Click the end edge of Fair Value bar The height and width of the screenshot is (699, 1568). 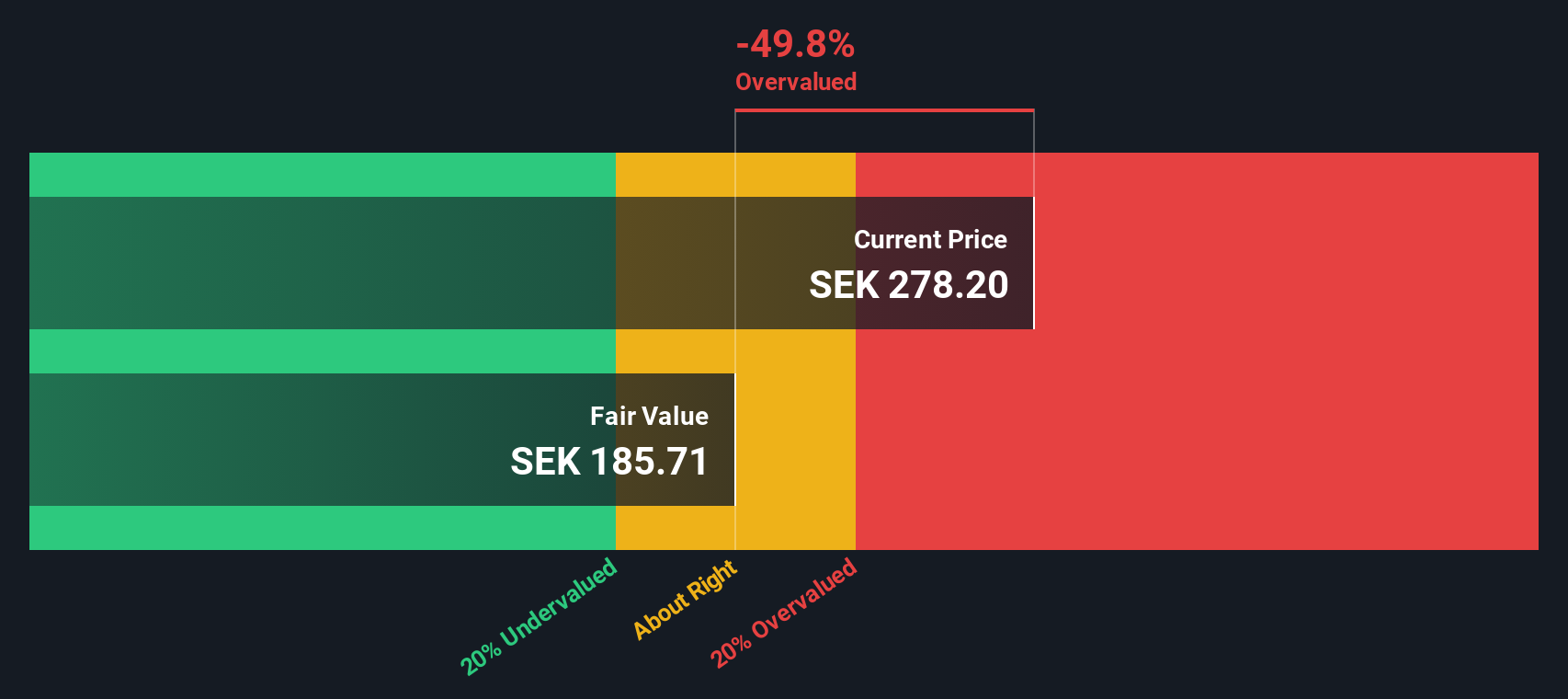[734, 440]
